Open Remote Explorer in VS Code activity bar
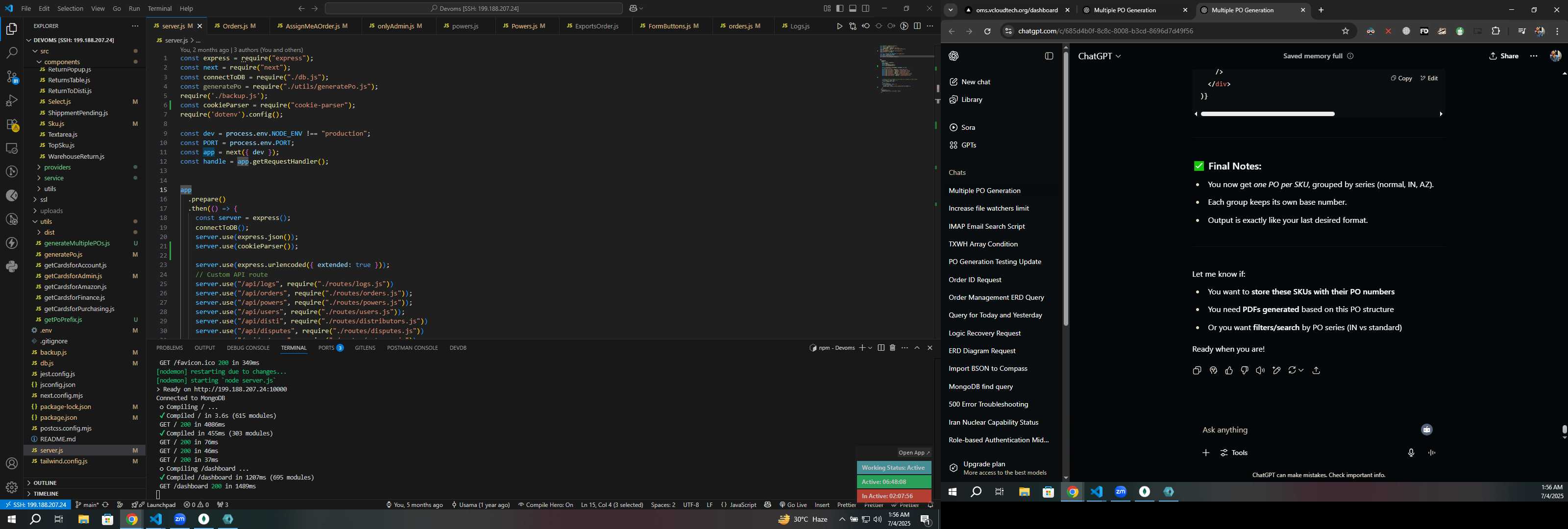The width and height of the screenshot is (1568, 529). tap(12, 148)
